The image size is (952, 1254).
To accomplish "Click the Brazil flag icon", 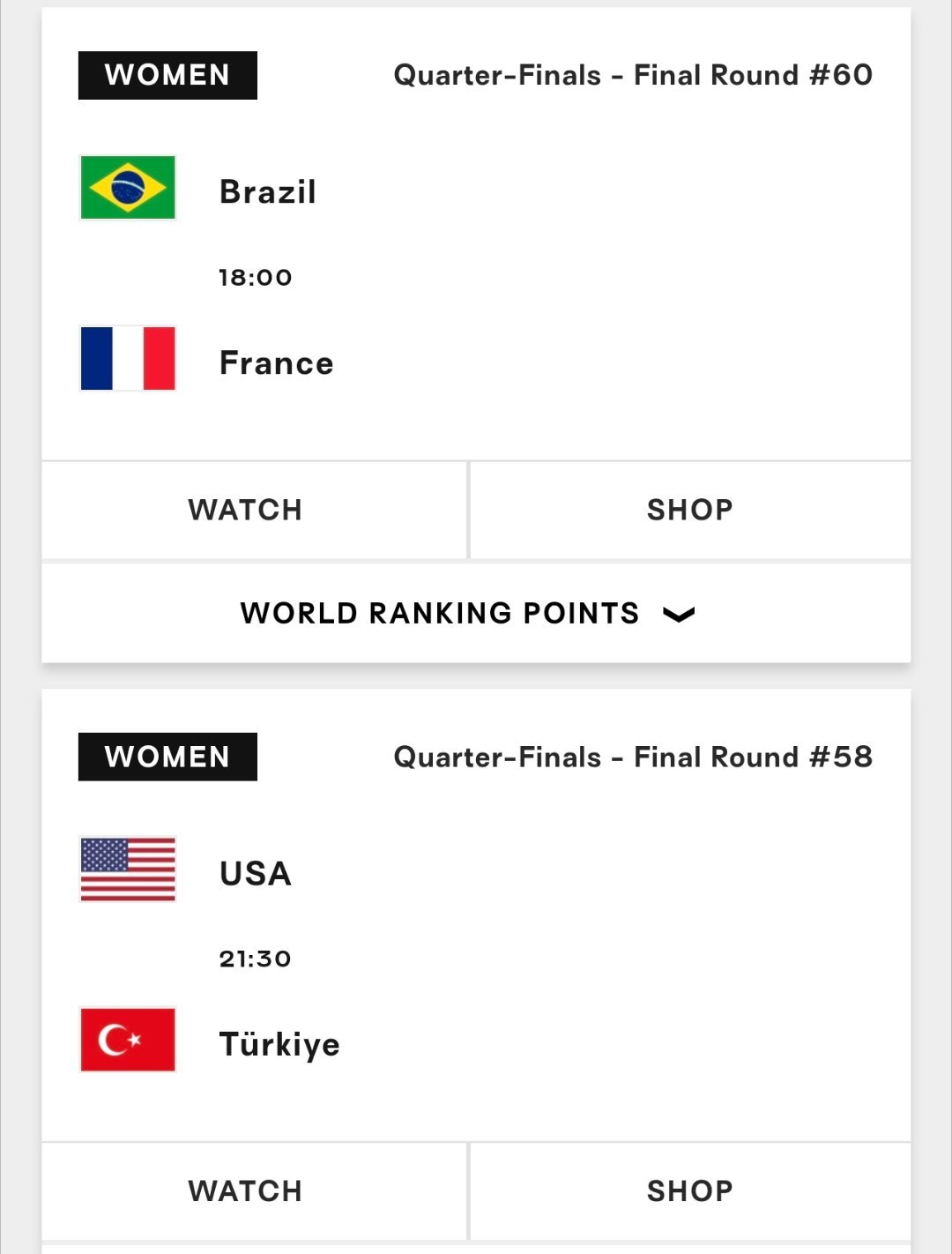I will [128, 187].
